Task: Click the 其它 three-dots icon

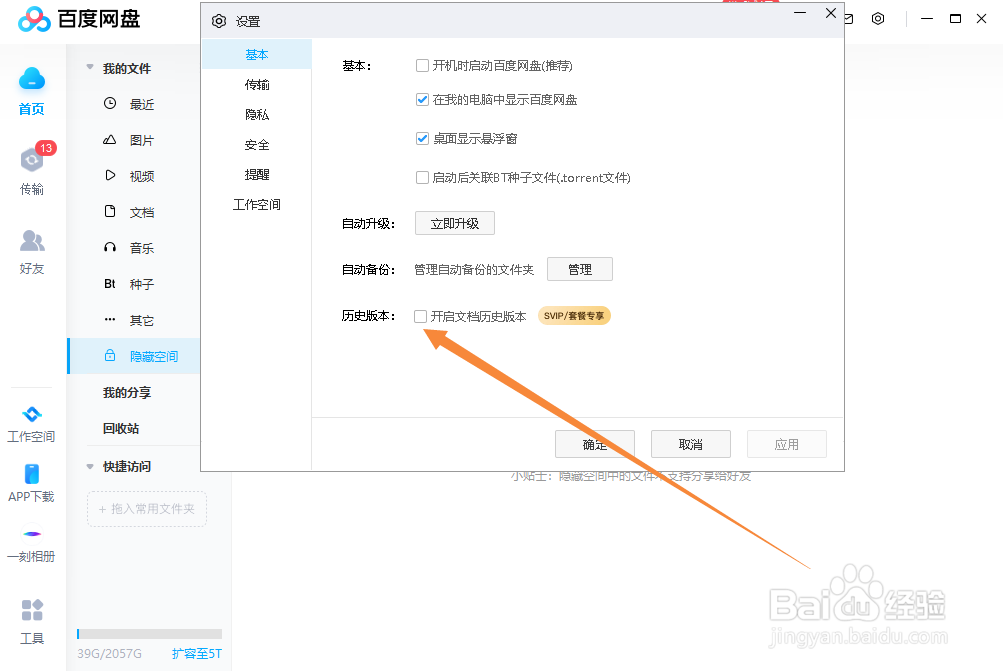Action: point(110,319)
